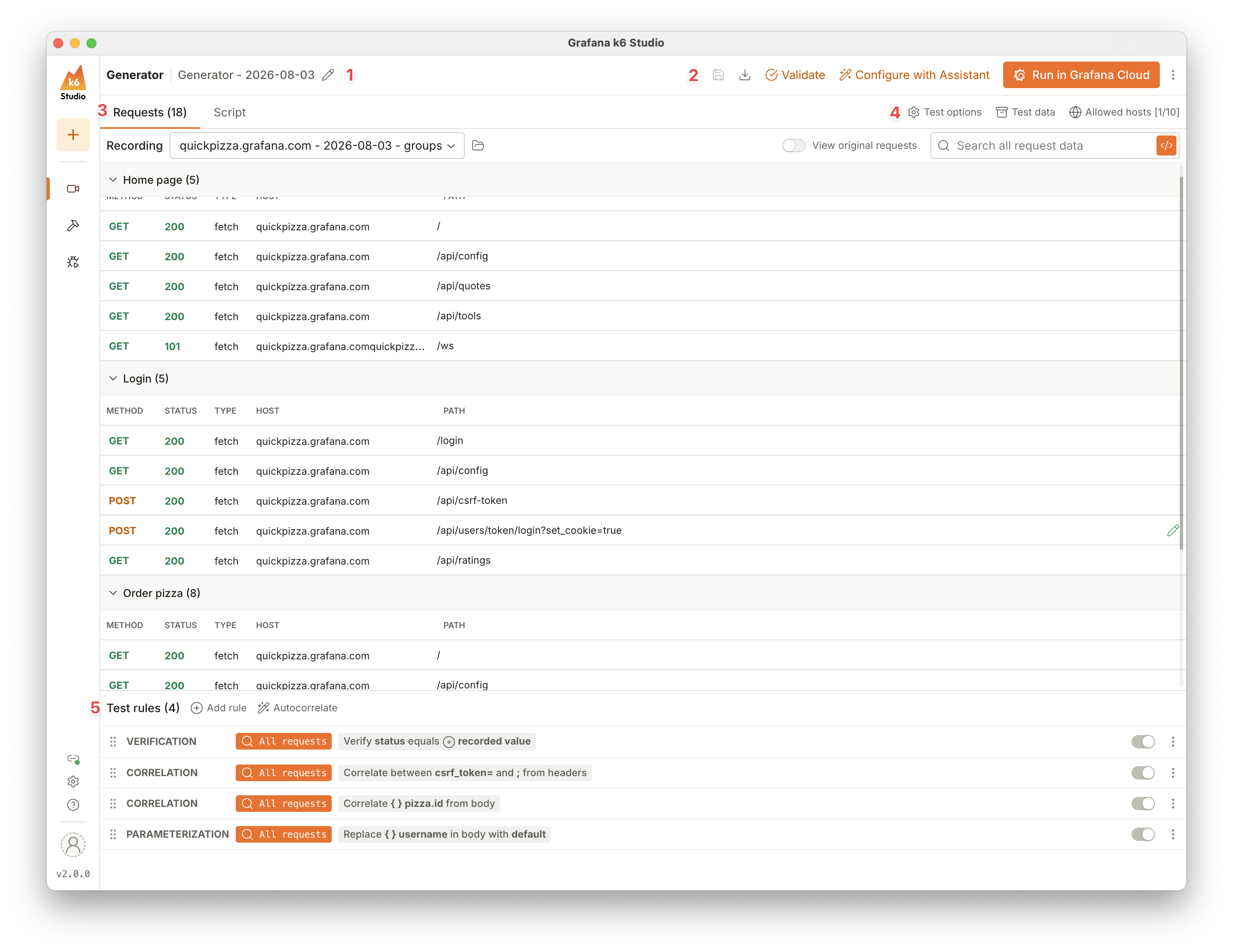Open Allowed hosts [1/10]
The image size is (1233, 952).
(1124, 112)
